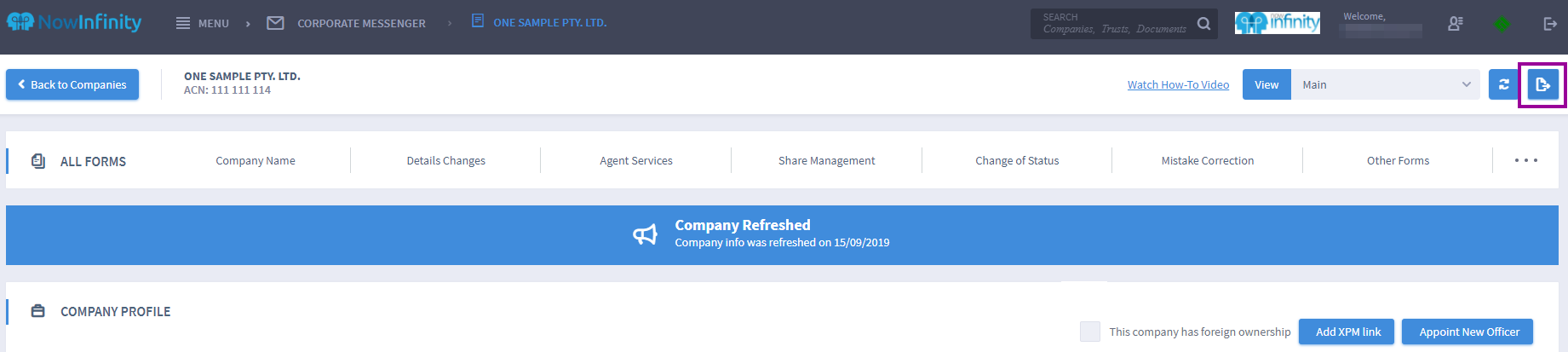Image resolution: width=1568 pixels, height=352 pixels.
Task: Click the export button beside refresh
Action: point(1542,84)
